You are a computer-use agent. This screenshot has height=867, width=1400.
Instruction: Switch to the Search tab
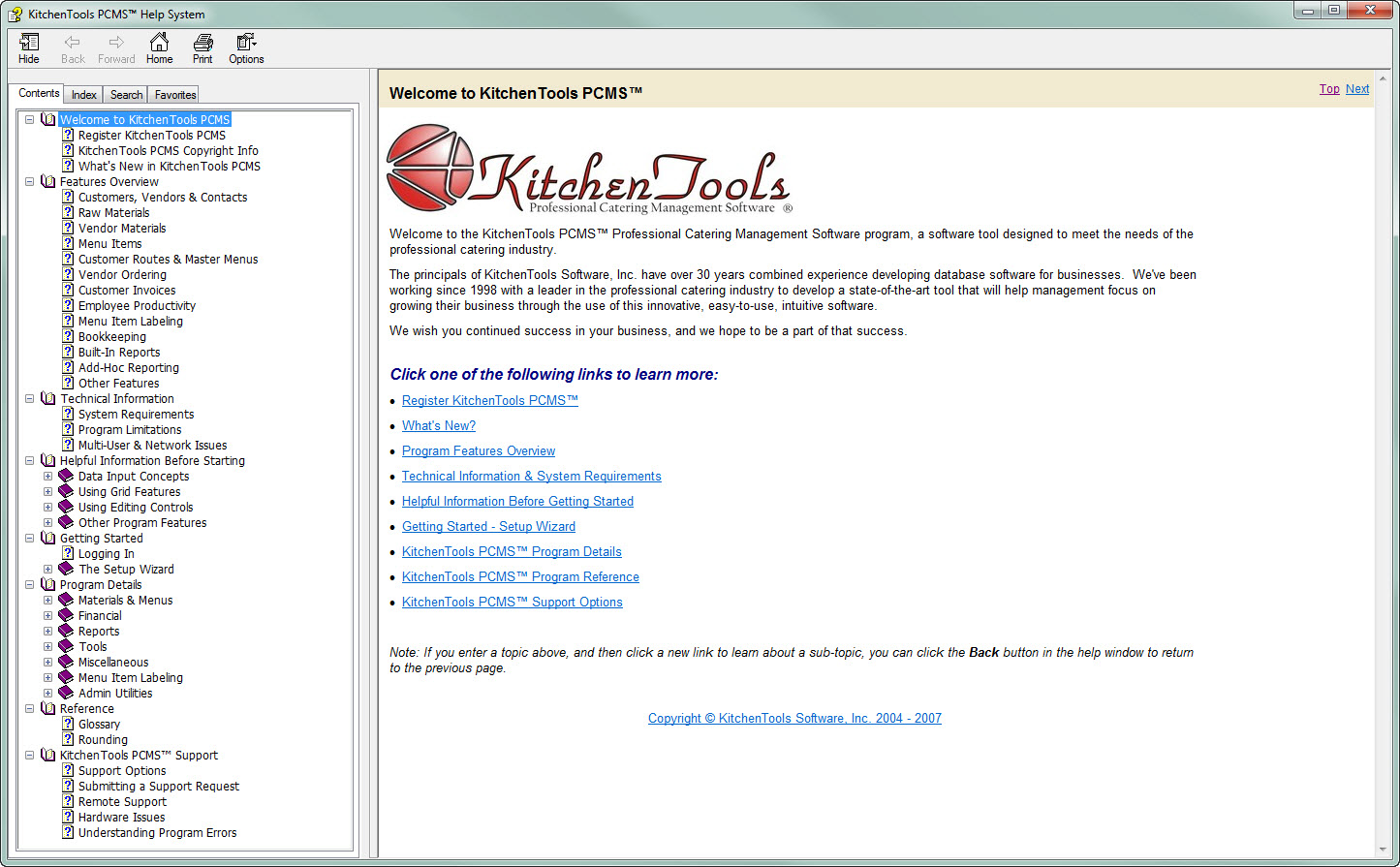point(126,95)
